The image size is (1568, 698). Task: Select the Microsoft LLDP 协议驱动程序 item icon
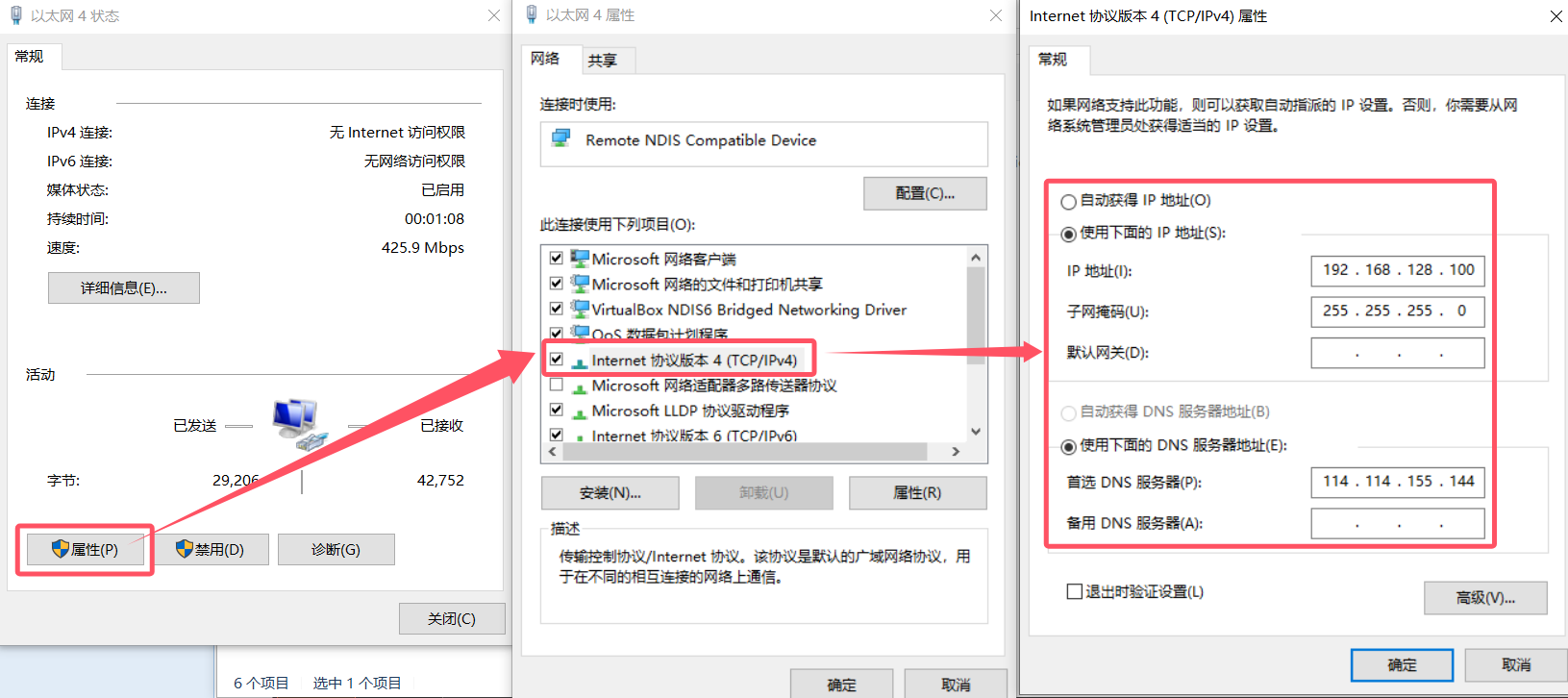click(x=580, y=411)
